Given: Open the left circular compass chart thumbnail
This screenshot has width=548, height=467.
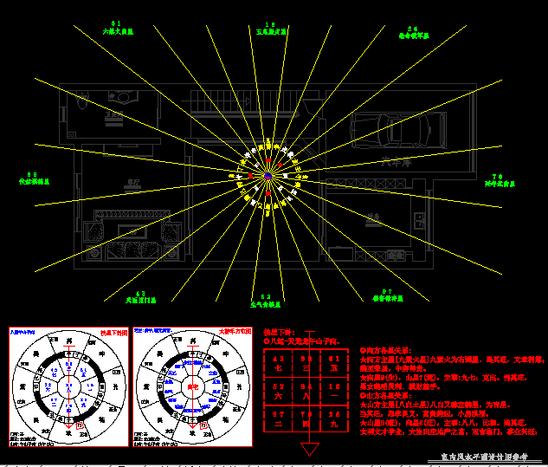Looking at the screenshot, I should click(69, 387).
